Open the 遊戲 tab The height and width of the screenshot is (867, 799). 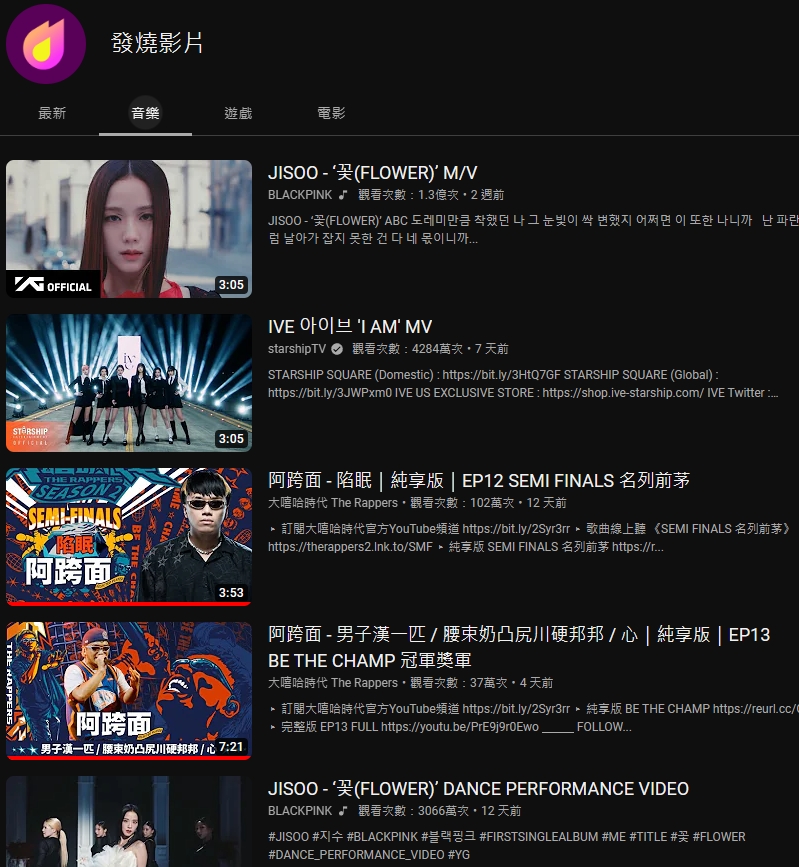pyautogui.click(x=238, y=113)
